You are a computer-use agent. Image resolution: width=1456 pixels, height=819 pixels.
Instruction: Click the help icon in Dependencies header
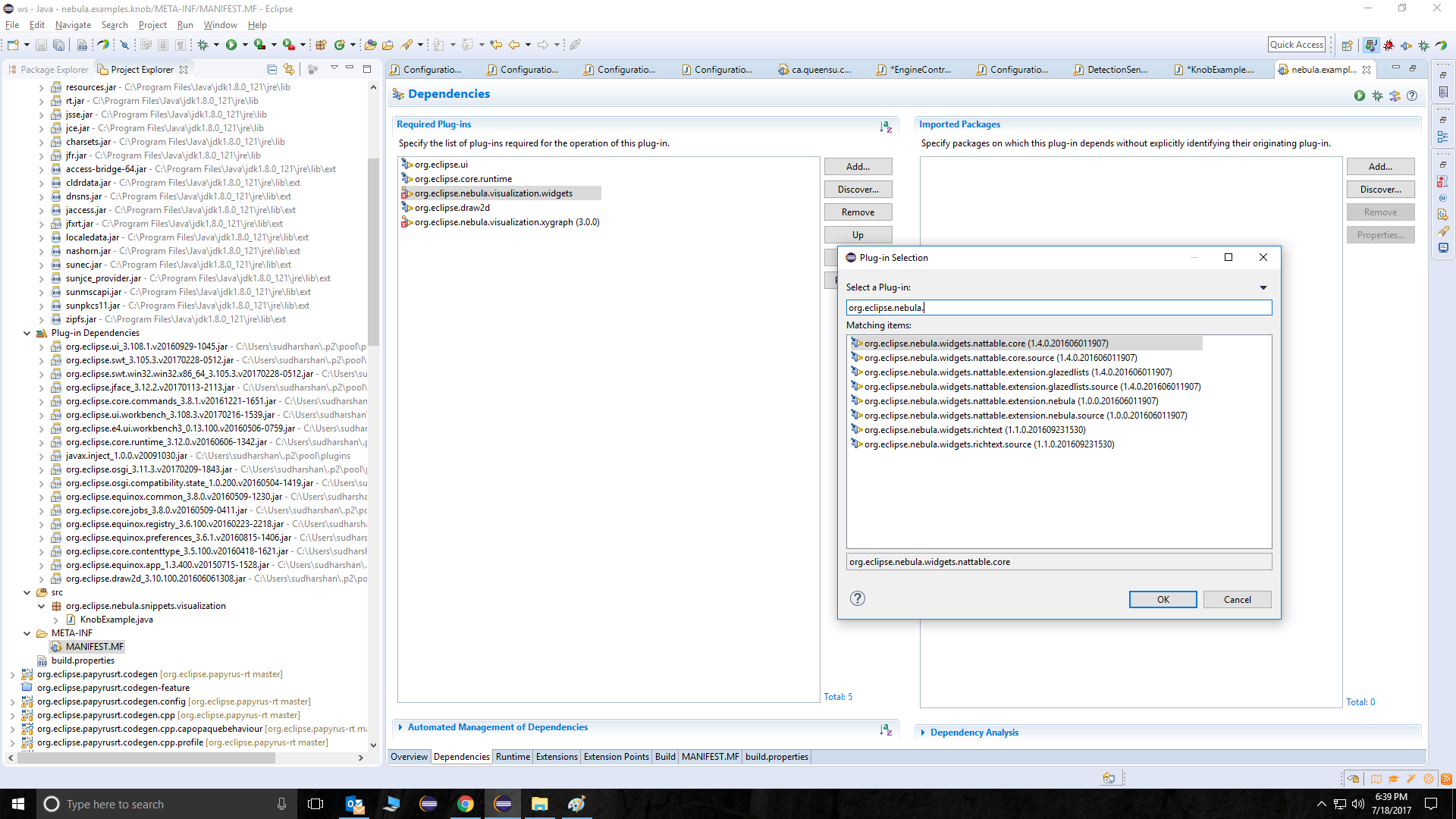[1411, 96]
